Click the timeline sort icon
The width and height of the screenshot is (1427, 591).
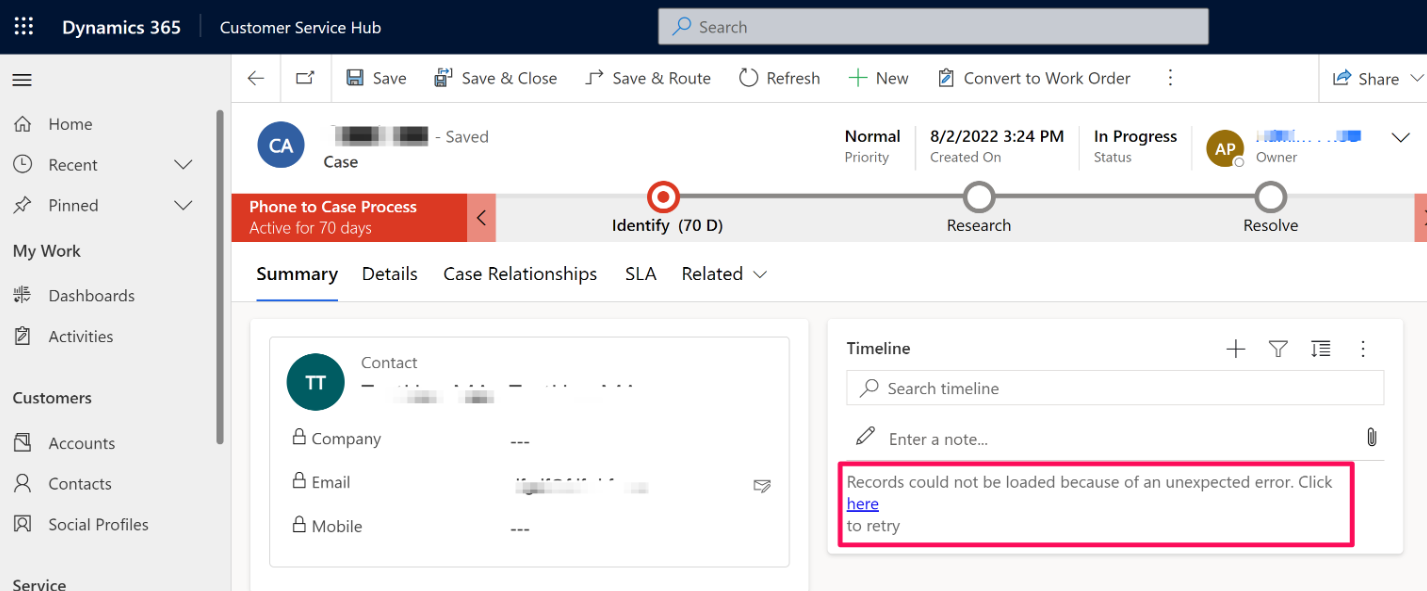[1320, 349]
